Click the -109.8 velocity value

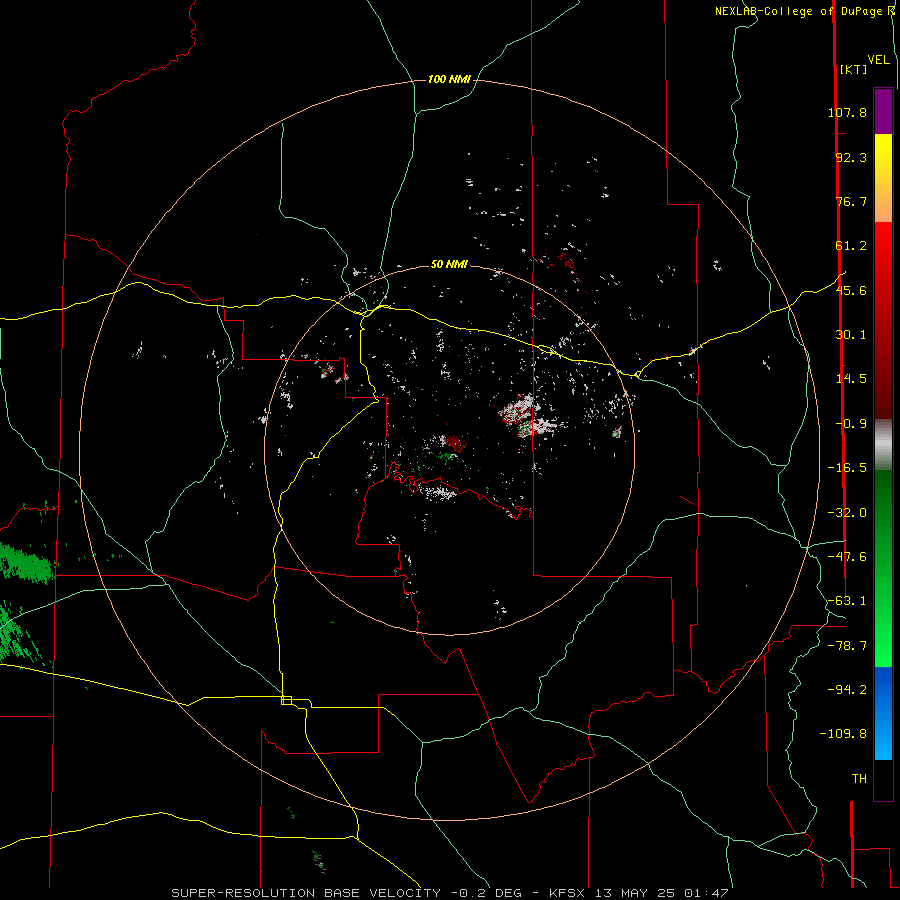(843, 734)
